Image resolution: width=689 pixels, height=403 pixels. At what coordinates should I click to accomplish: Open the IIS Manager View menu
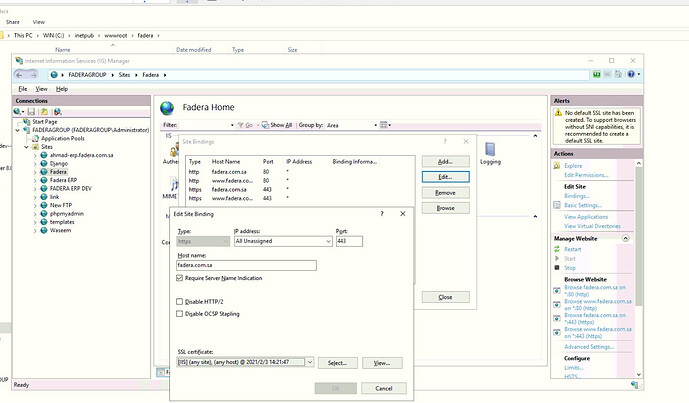pos(41,89)
